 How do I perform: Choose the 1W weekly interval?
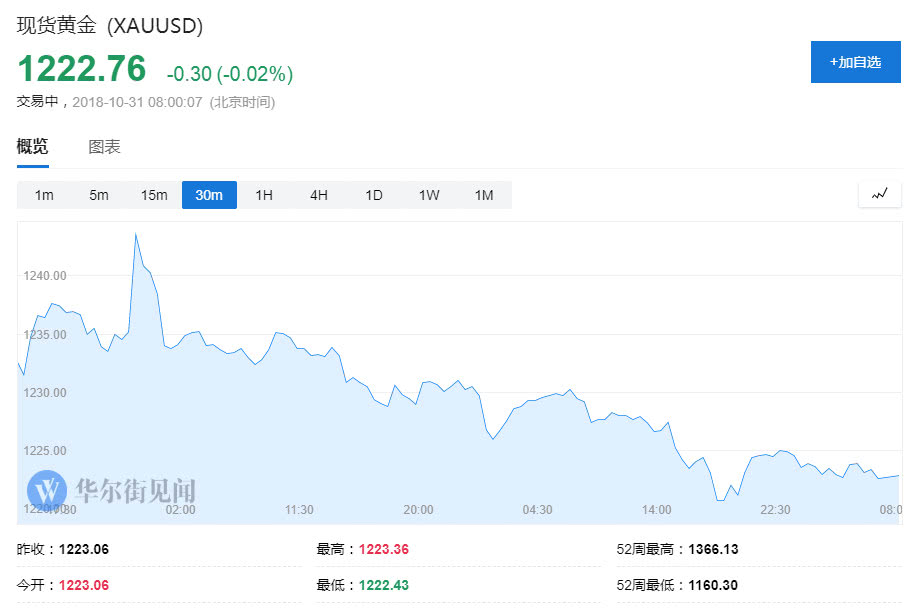(x=429, y=195)
